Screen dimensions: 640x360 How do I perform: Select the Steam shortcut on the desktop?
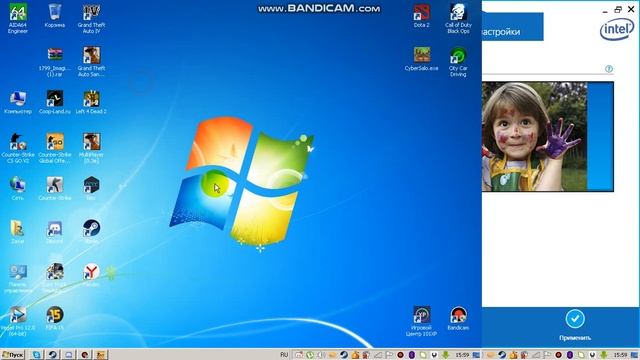(x=91, y=232)
